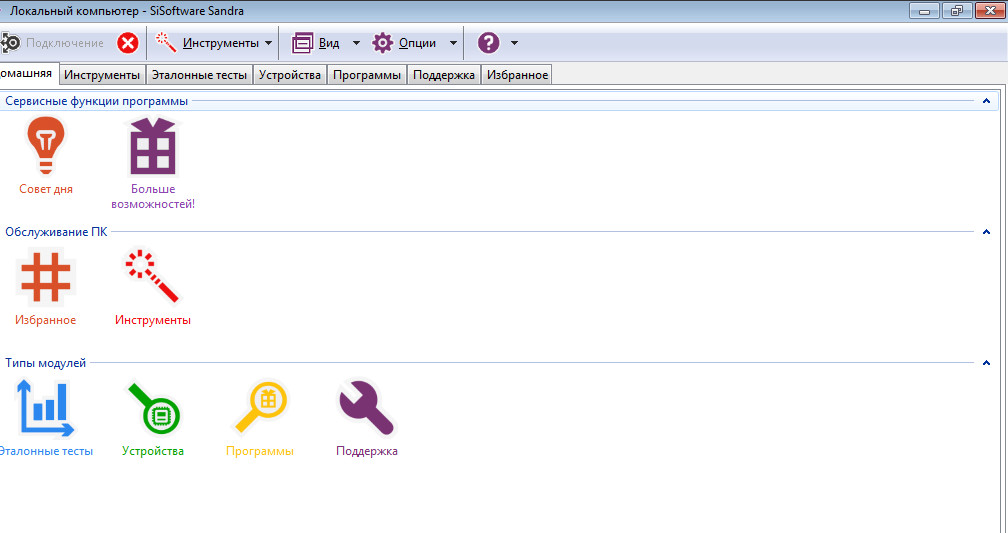
Task: Switch to the Инструменты tab
Action: (102, 75)
